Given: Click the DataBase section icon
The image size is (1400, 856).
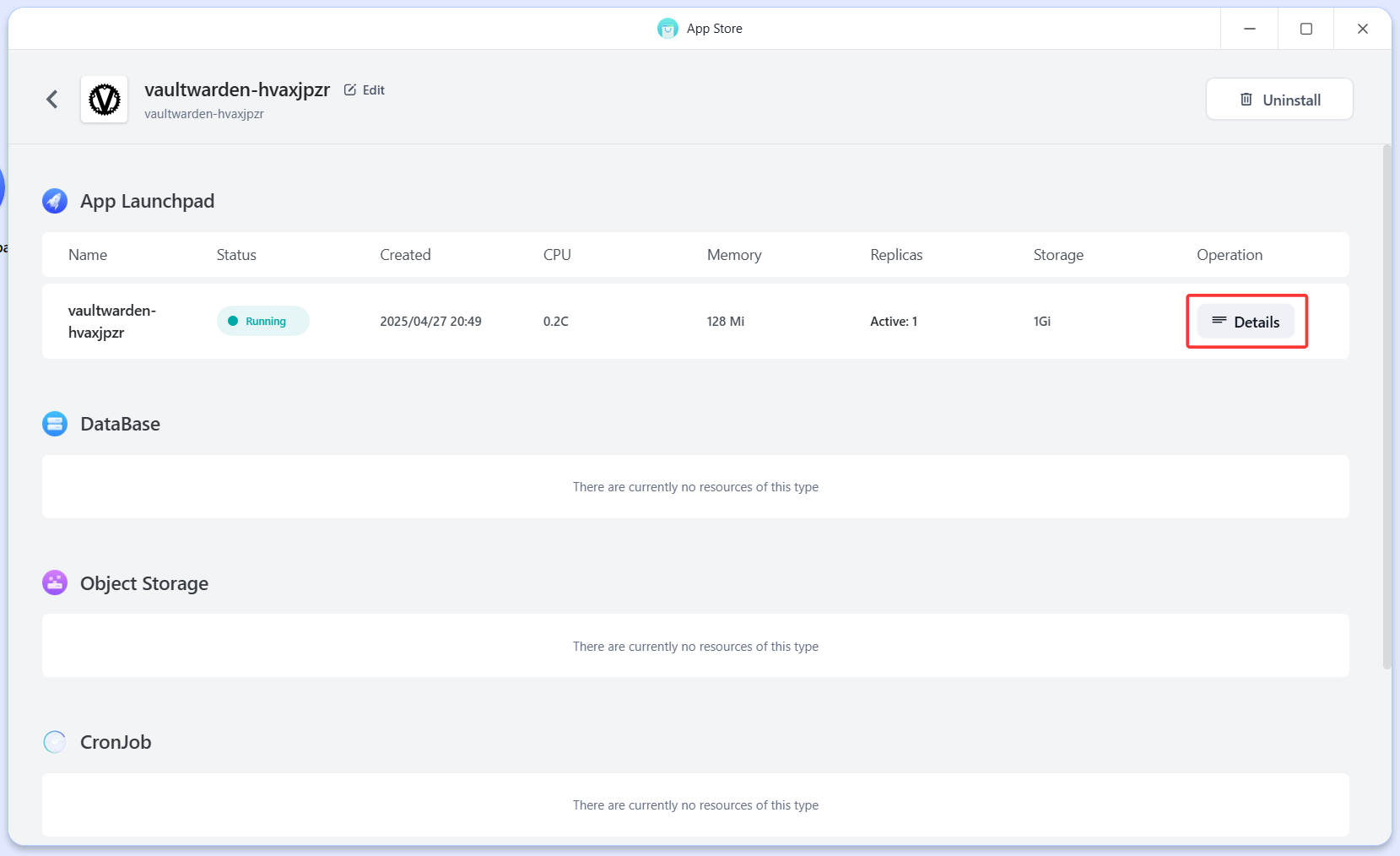Looking at the screenshot, I should (55, 424).
